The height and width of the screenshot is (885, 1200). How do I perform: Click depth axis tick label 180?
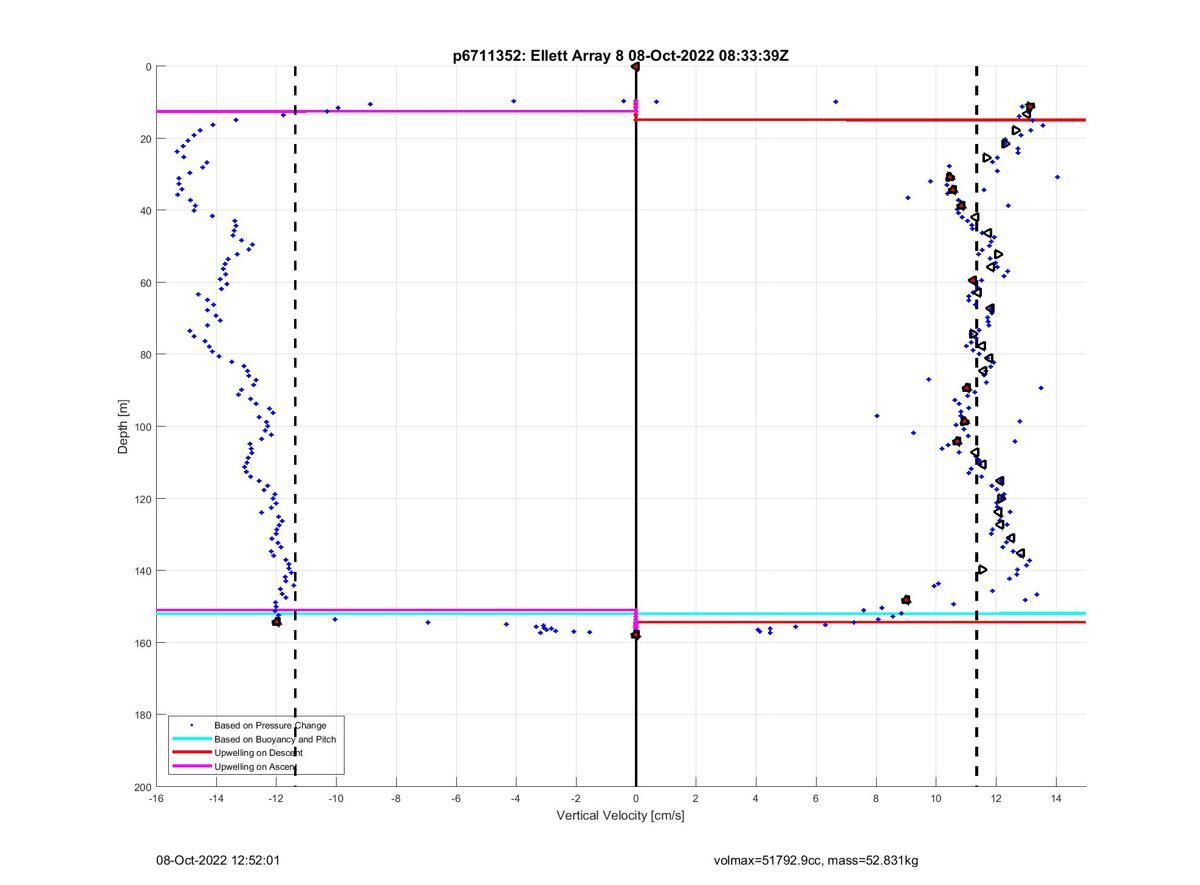[x=142, y=715]
